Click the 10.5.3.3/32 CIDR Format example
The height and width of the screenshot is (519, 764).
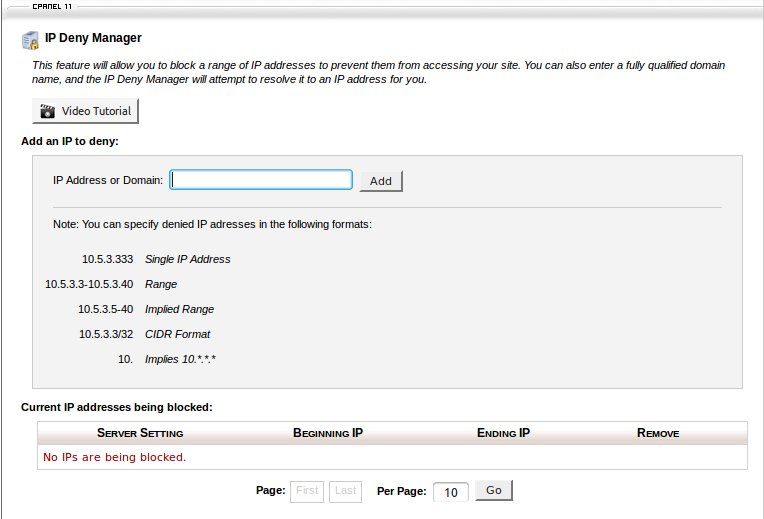(x=105, y=334)
